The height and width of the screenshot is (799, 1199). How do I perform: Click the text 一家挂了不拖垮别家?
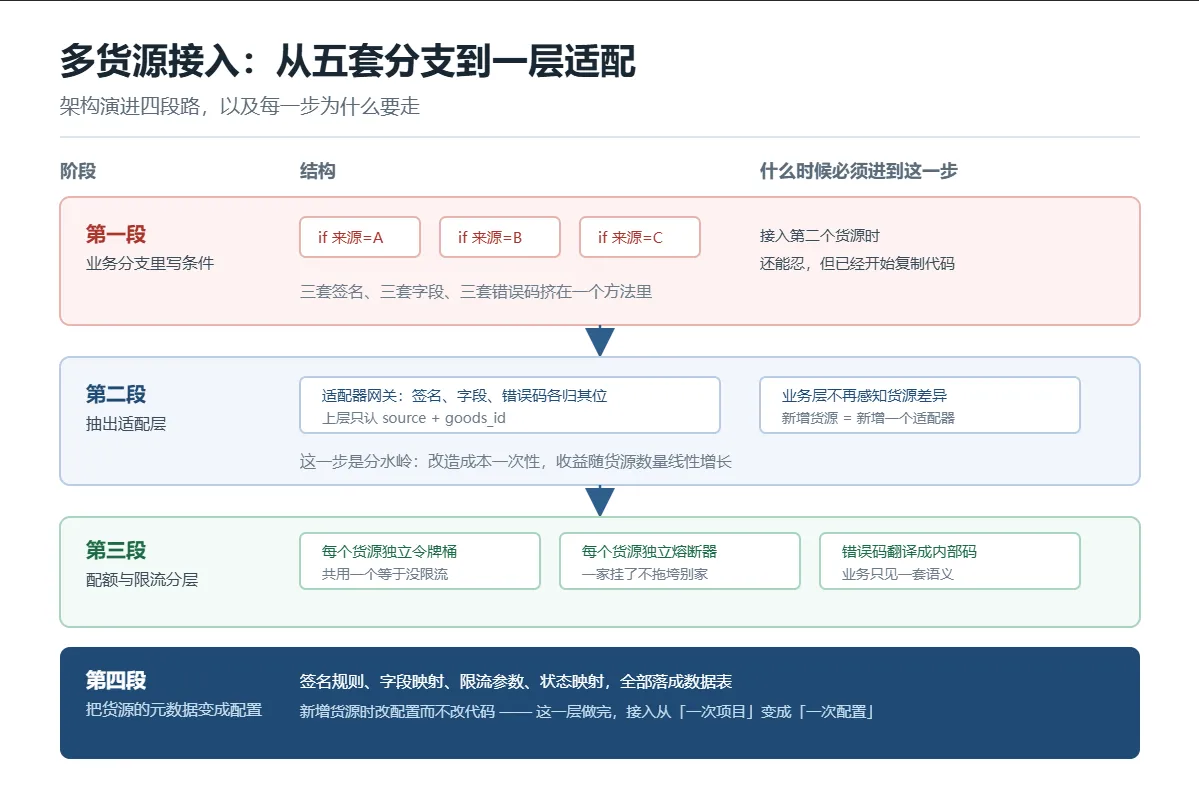(x=645, y=574)
